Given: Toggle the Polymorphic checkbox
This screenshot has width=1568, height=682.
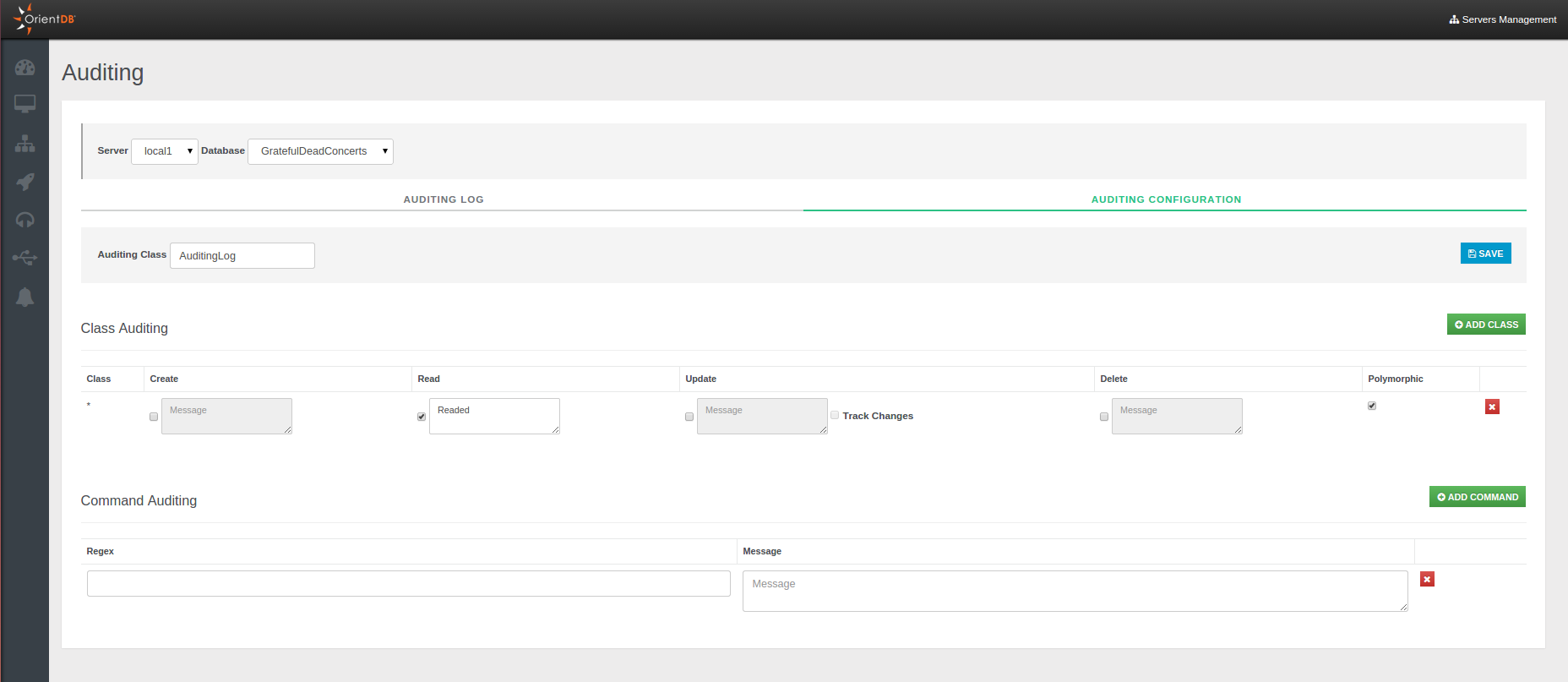Looking at the screenshot, I should click(x=1372, y=406).
